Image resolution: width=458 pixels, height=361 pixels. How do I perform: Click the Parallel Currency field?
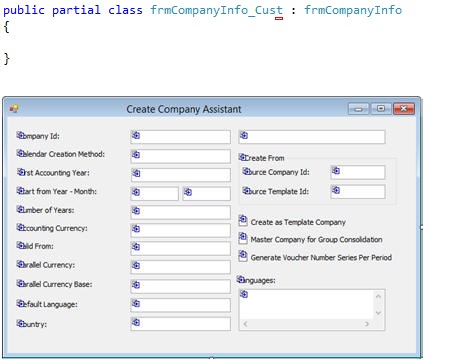point(180,267)
